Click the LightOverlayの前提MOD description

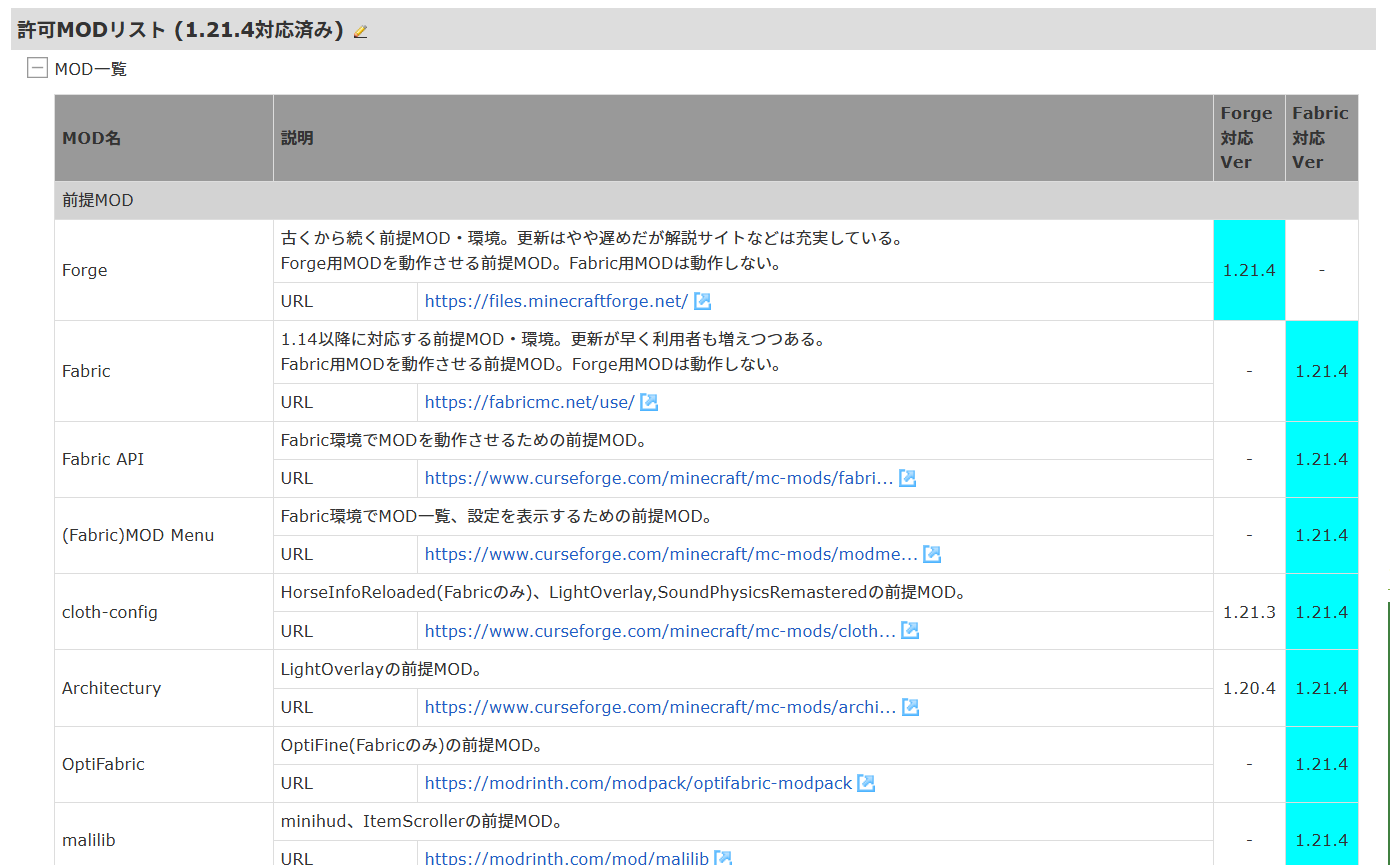point(382,669)
